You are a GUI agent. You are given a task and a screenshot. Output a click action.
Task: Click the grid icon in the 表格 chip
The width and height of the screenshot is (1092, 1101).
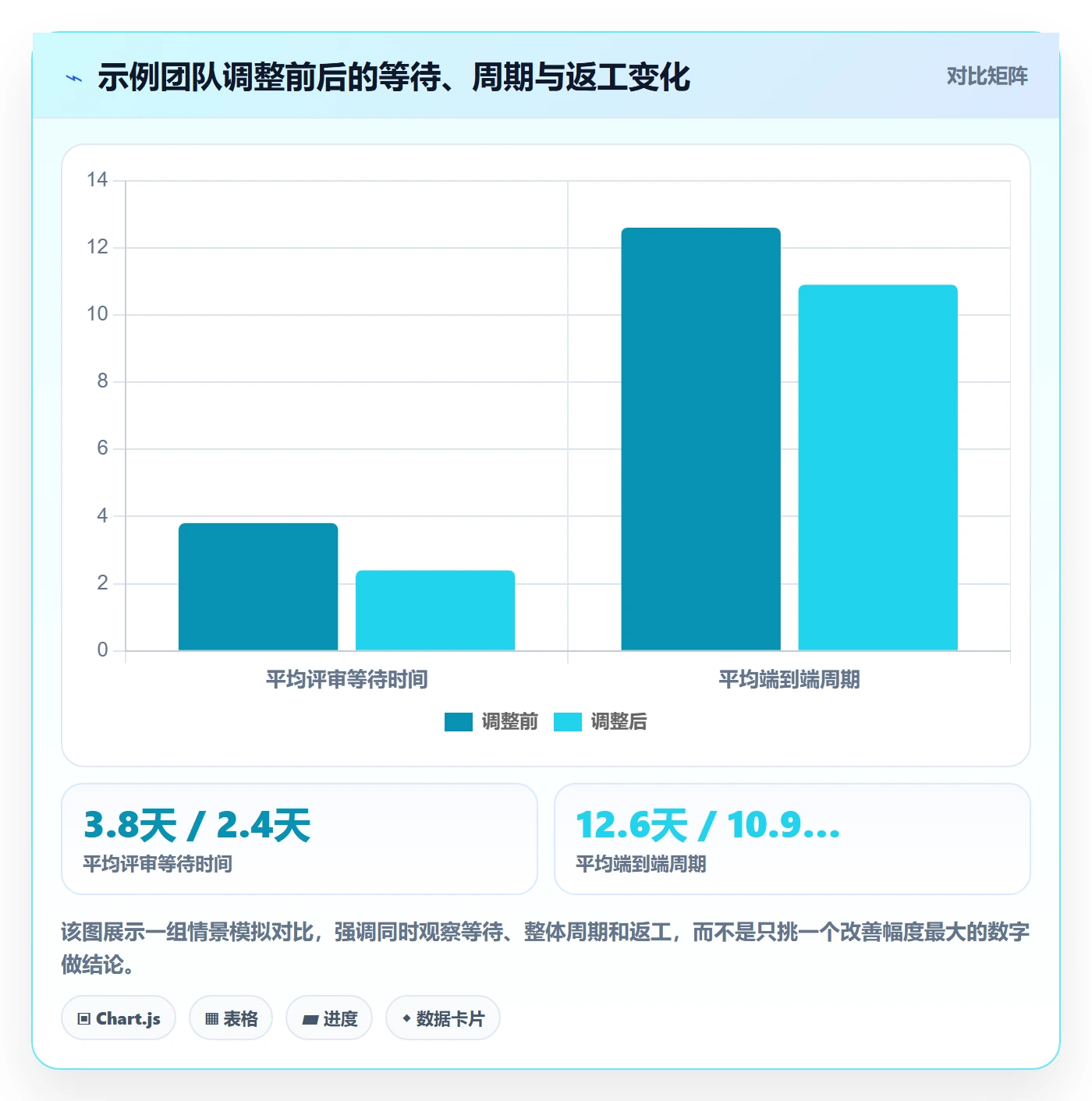pyautogui.click(x=211, y=1018)
